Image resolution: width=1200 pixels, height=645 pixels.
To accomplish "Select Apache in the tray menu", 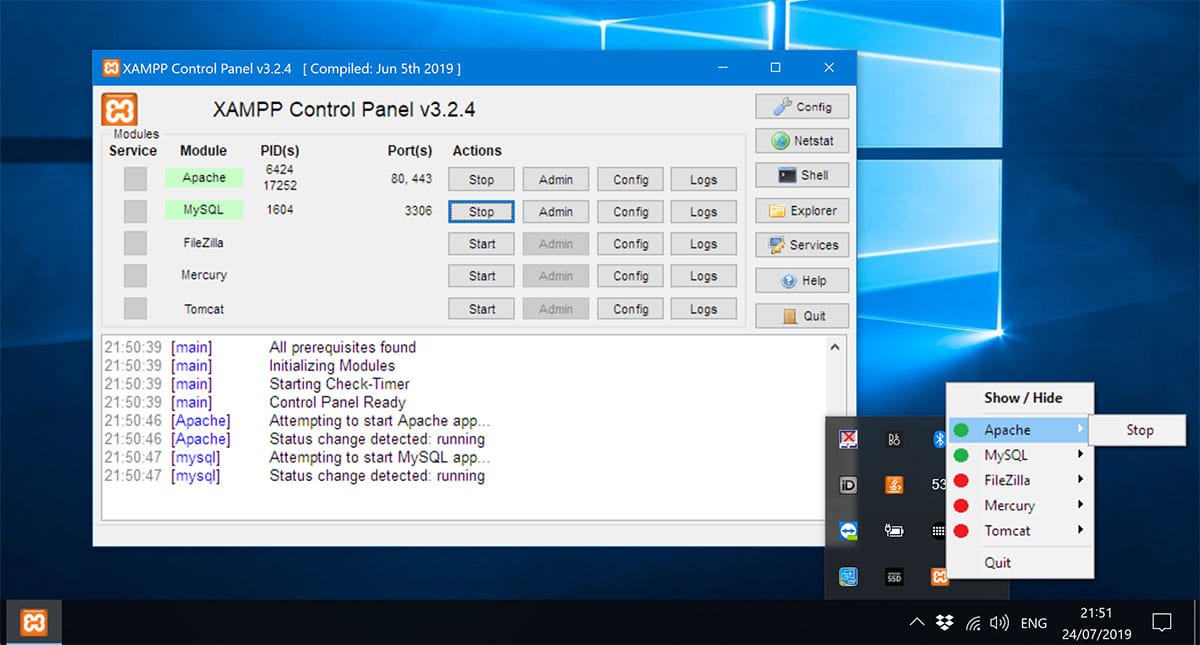I will click(x=1020, y=430).
